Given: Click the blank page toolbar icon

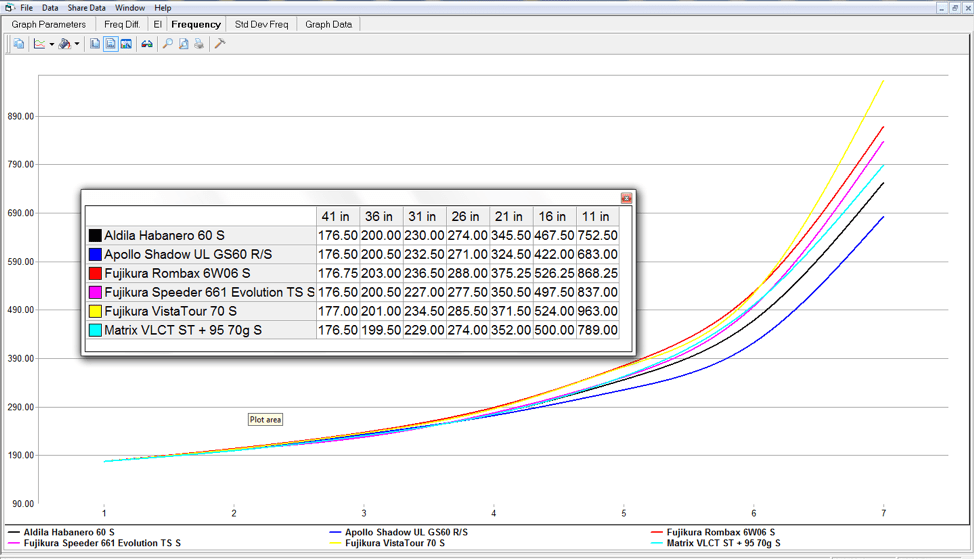Looking at the screenshot, I should click(x=94, y=44).
